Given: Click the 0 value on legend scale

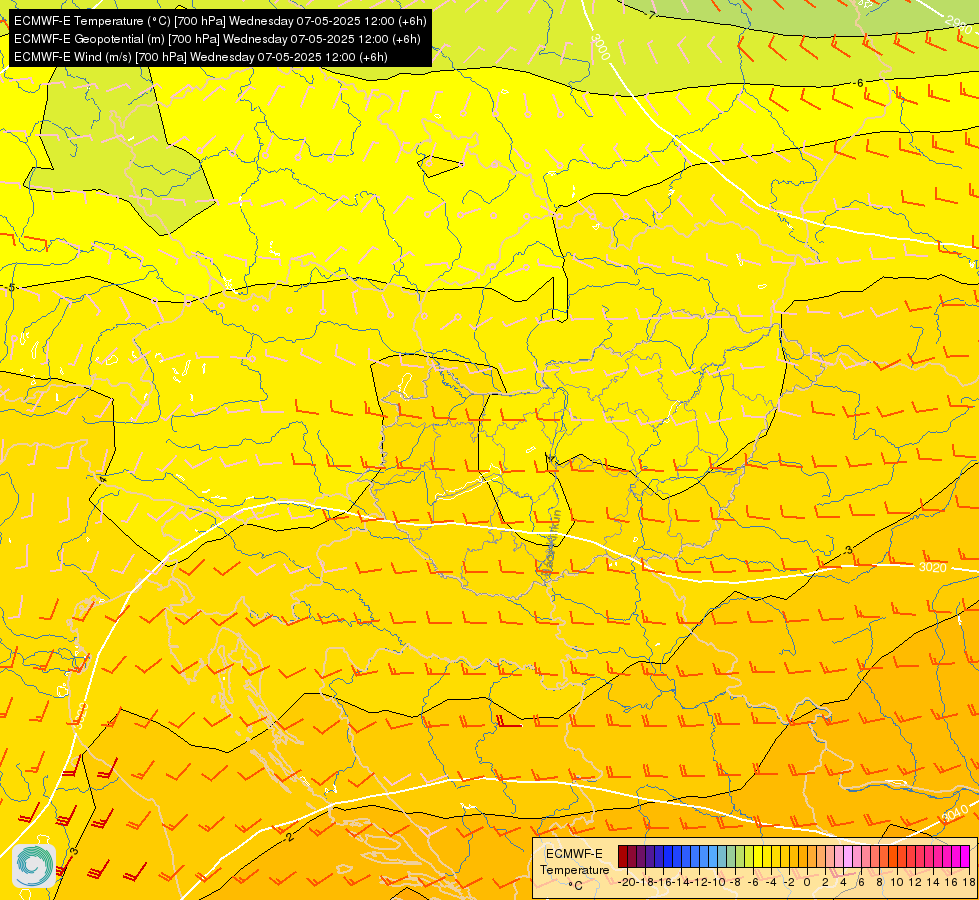Looking at the screenshot, I should [807, 882].
